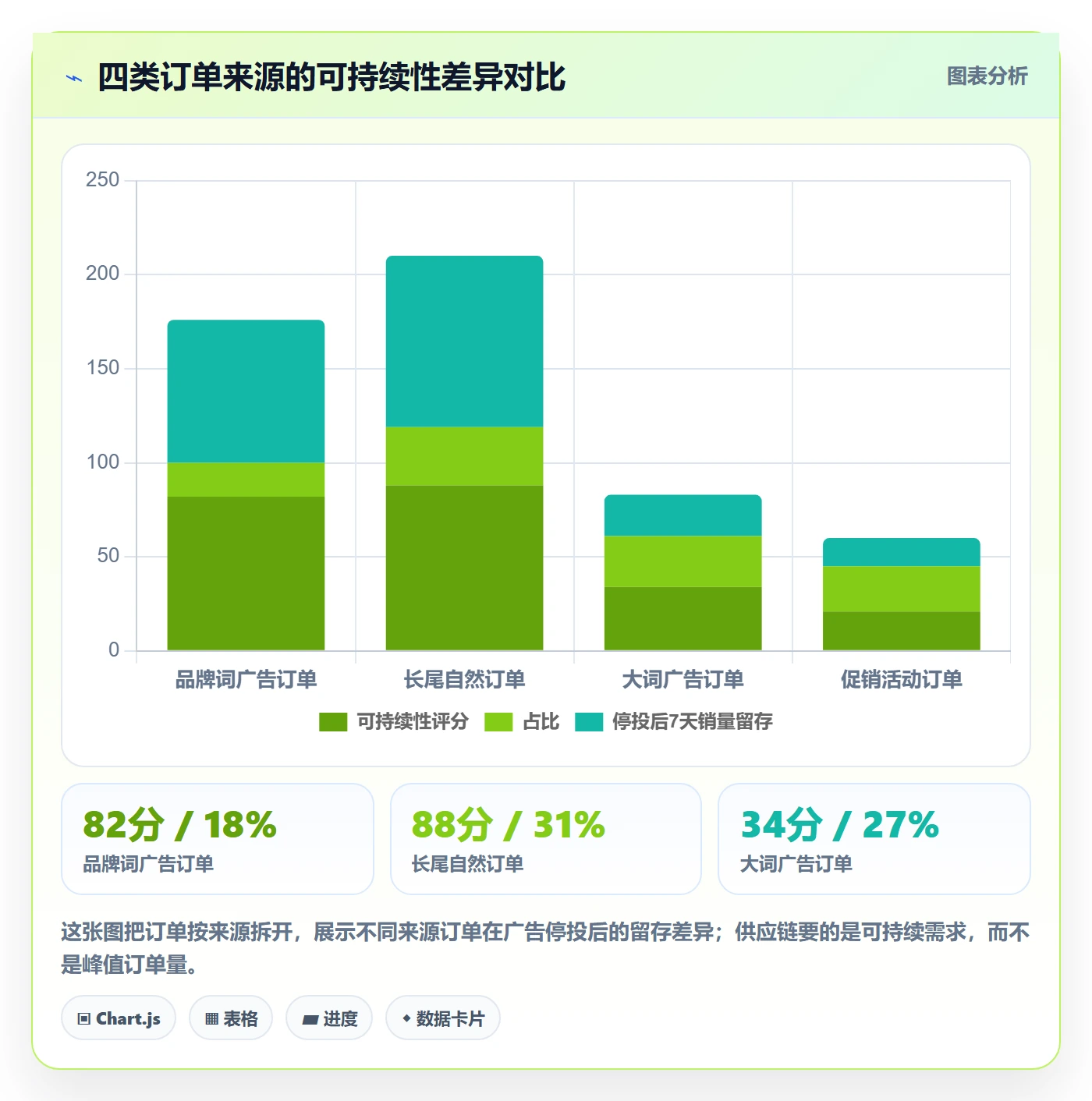Click the light green 占比 legend swatch
Image resolution: width=1092 pixels, height=1101 pixels.
pos(498,722)
